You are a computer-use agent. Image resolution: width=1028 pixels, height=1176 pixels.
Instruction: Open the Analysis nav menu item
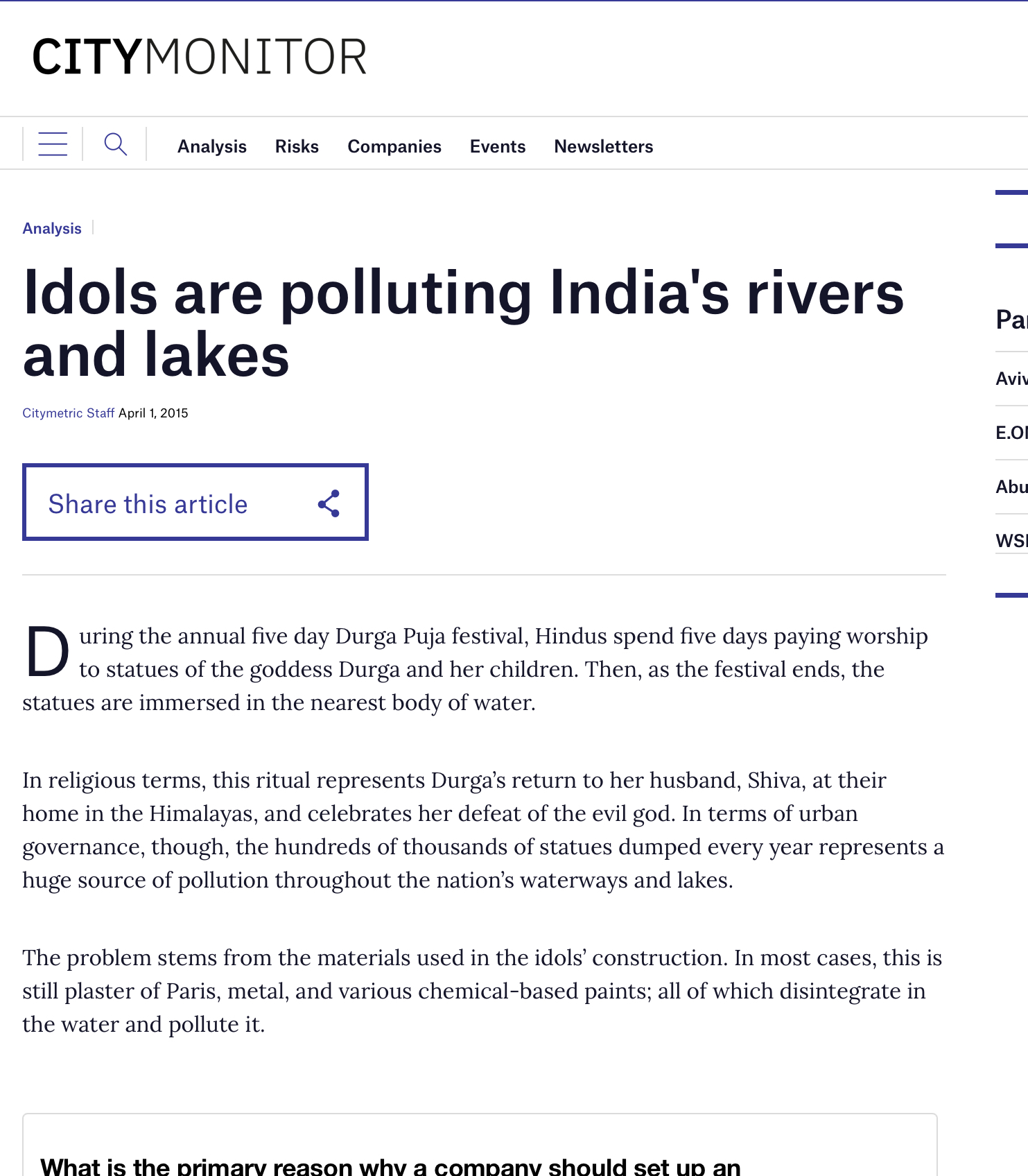212,146
